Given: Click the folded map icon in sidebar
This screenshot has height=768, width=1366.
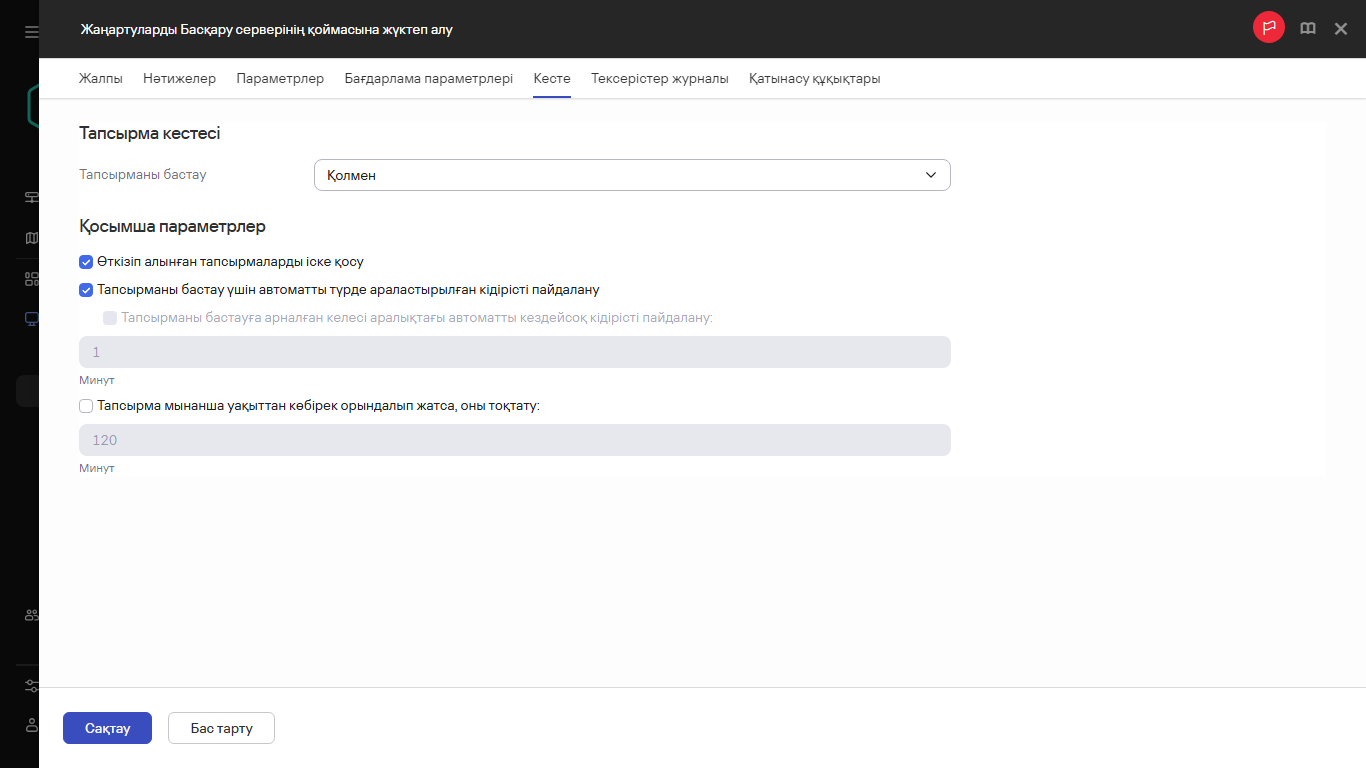Looking at the screenshot, I should coord(31,238).
